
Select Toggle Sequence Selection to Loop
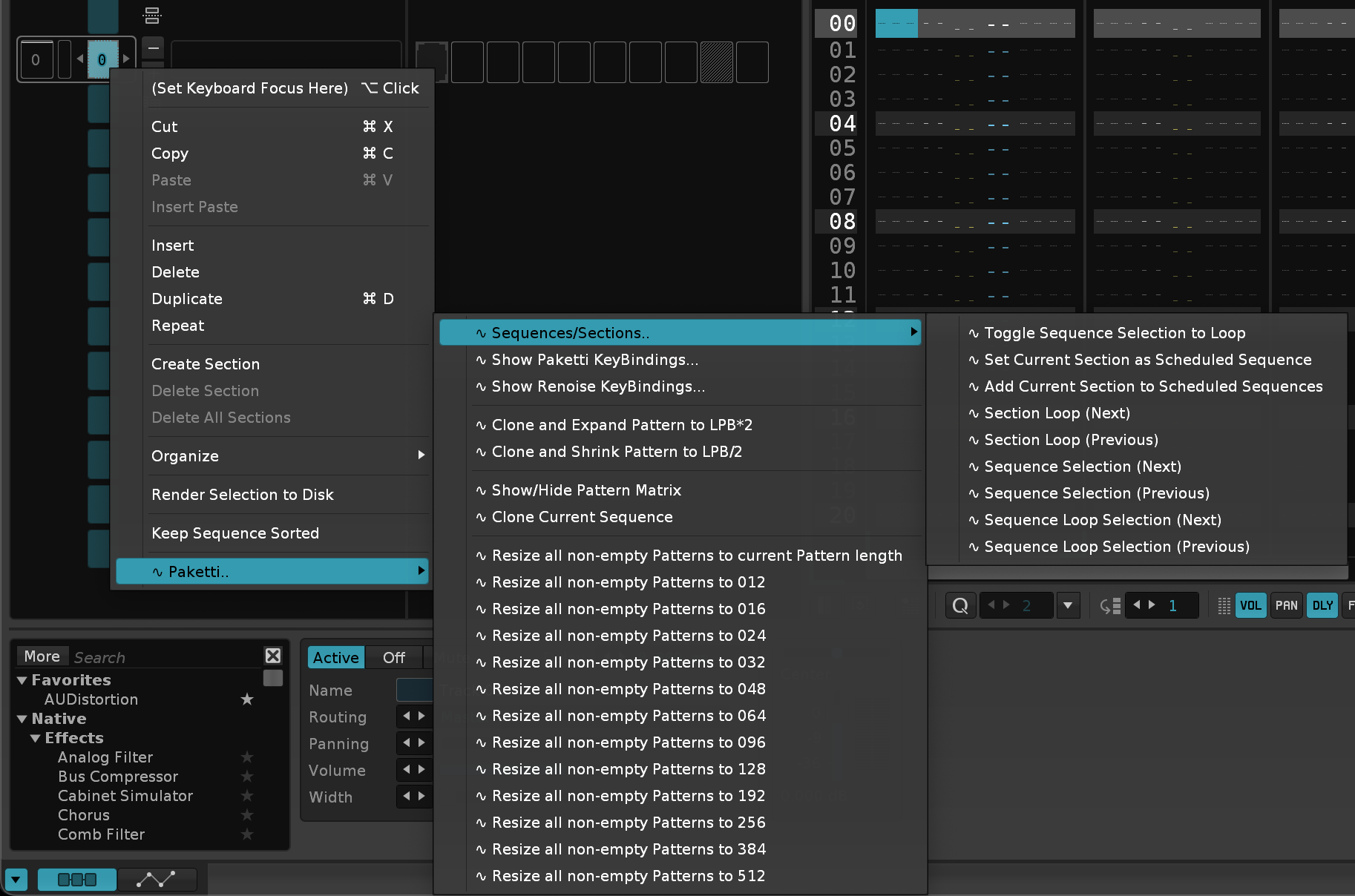coord(1115,333)
